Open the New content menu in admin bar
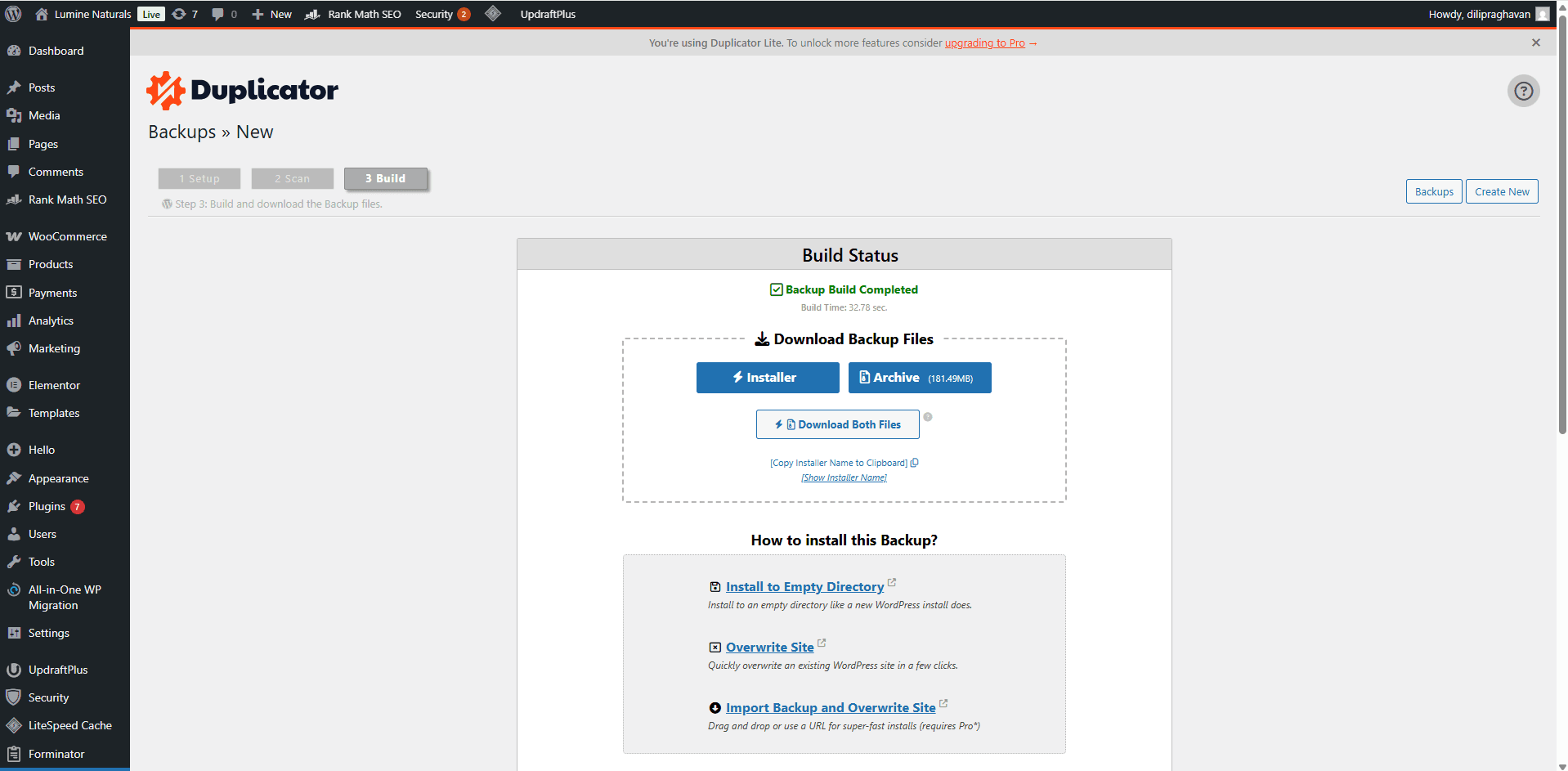 coord(271,14)
